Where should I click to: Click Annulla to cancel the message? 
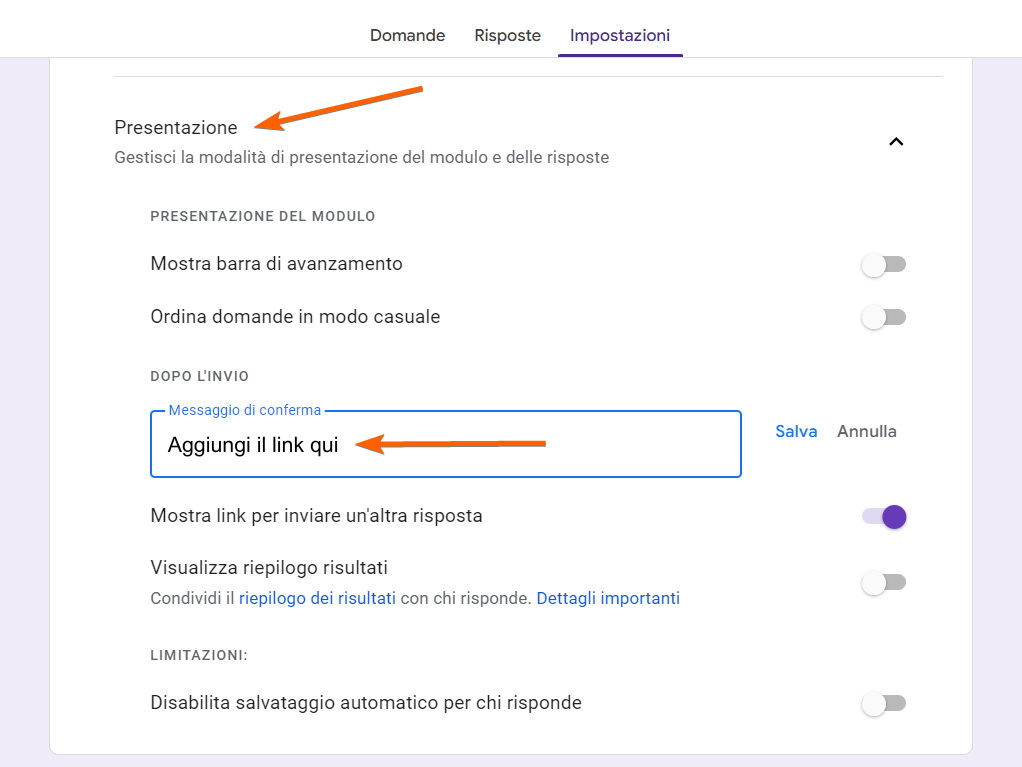pyautogui.click(x=867, y=432)
